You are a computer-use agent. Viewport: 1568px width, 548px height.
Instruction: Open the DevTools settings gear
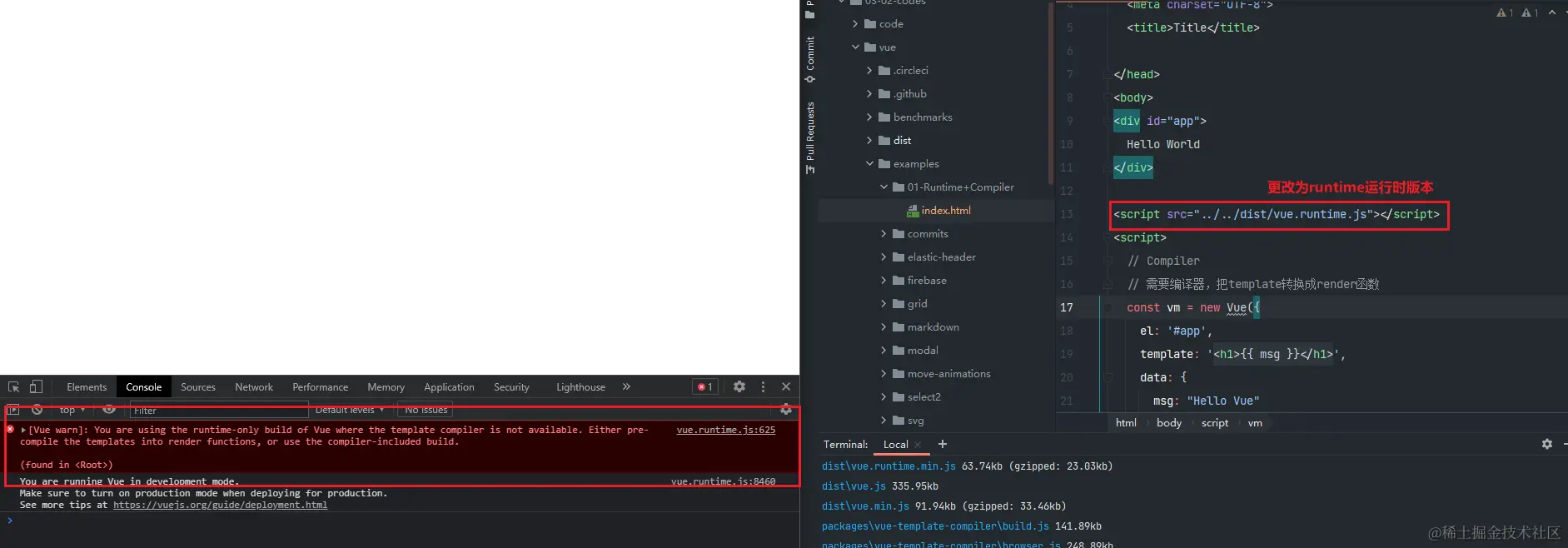coord(739,386)
